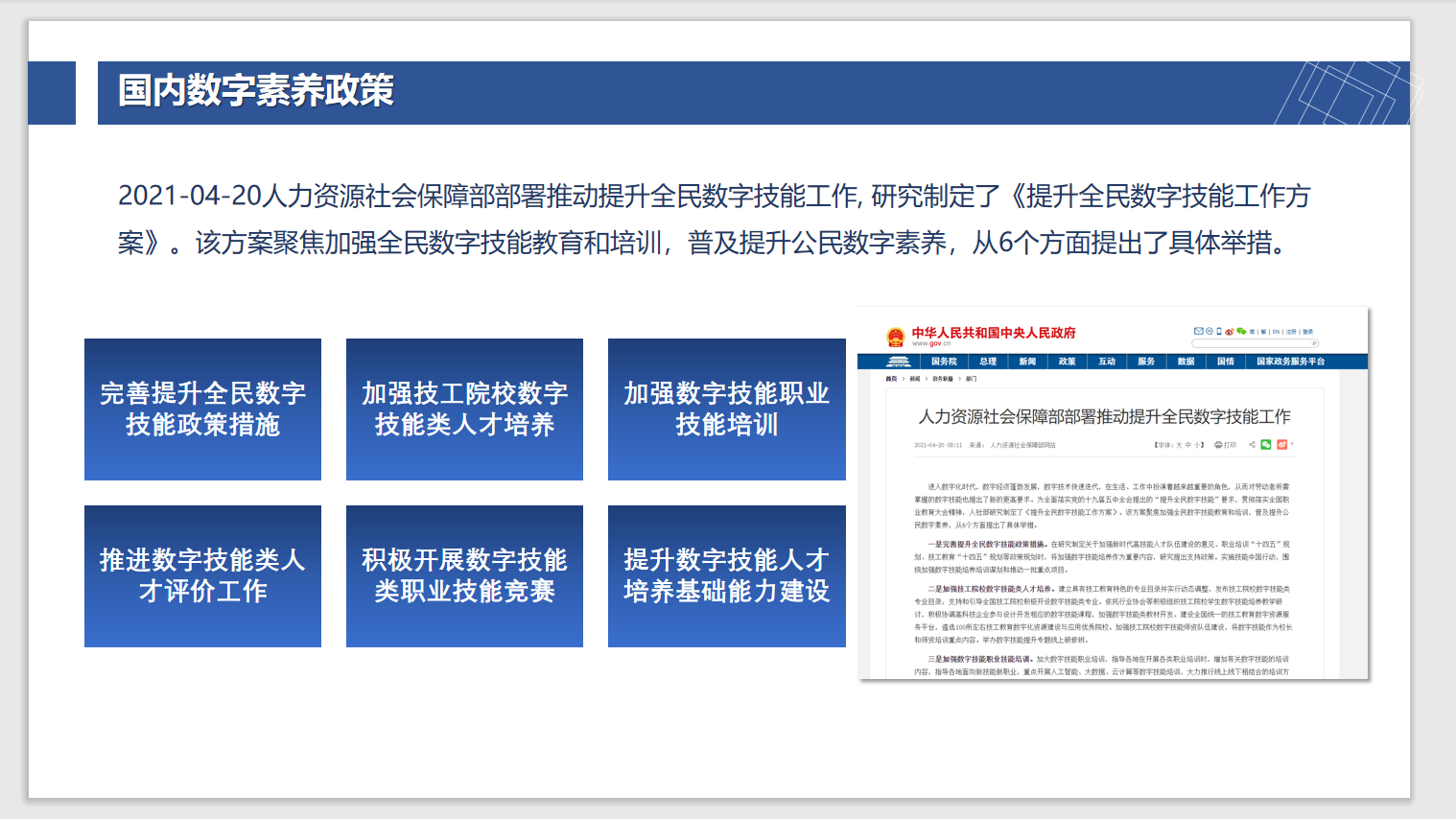Click the 积极开展数字技能类职业技能竞赛 box
The image size is (1456, 819).
[464, 576]
